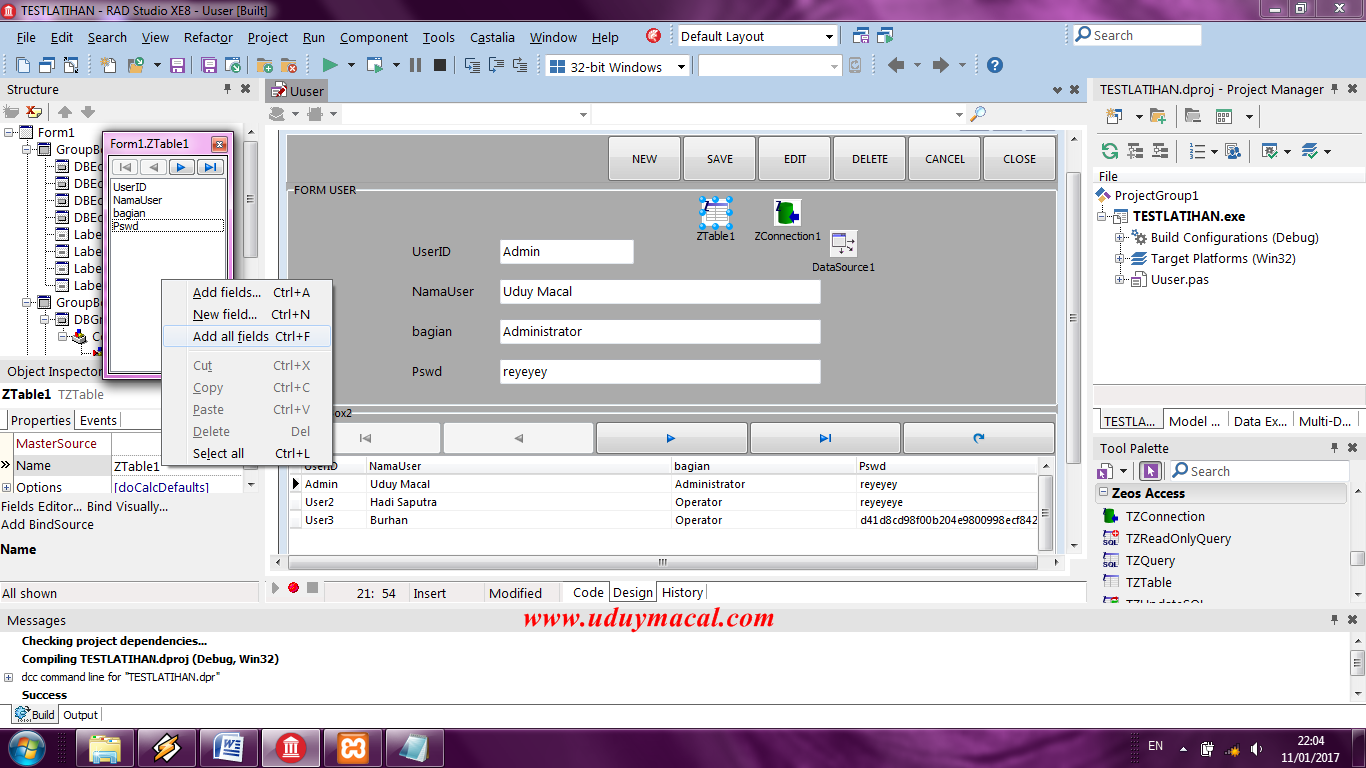Switch to the History tab
Image resolution: width=1366 pixels, height=768 pixels.
click(x=682, y=592)
